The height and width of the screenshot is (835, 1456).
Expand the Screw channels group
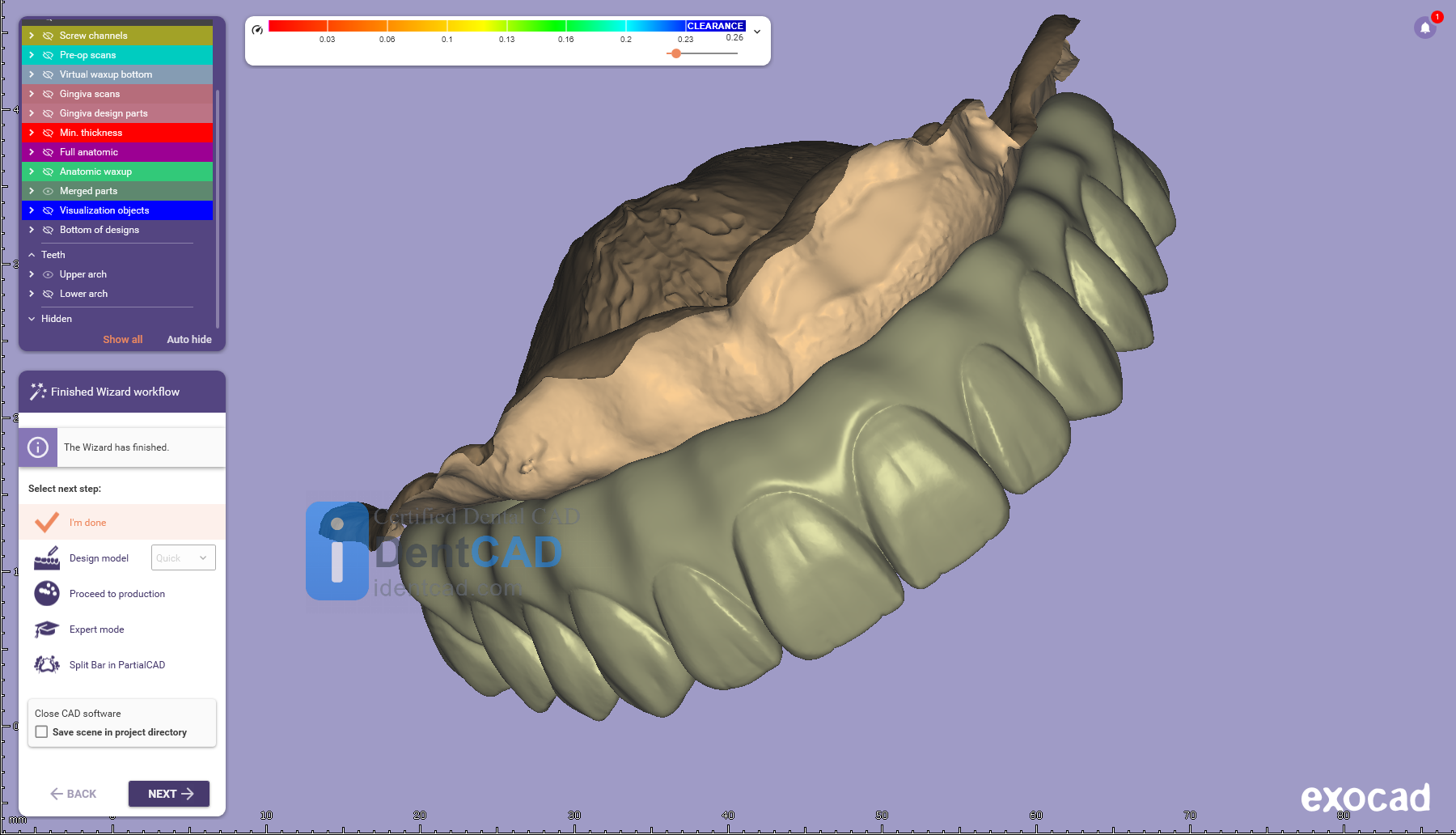coord(32,36)
